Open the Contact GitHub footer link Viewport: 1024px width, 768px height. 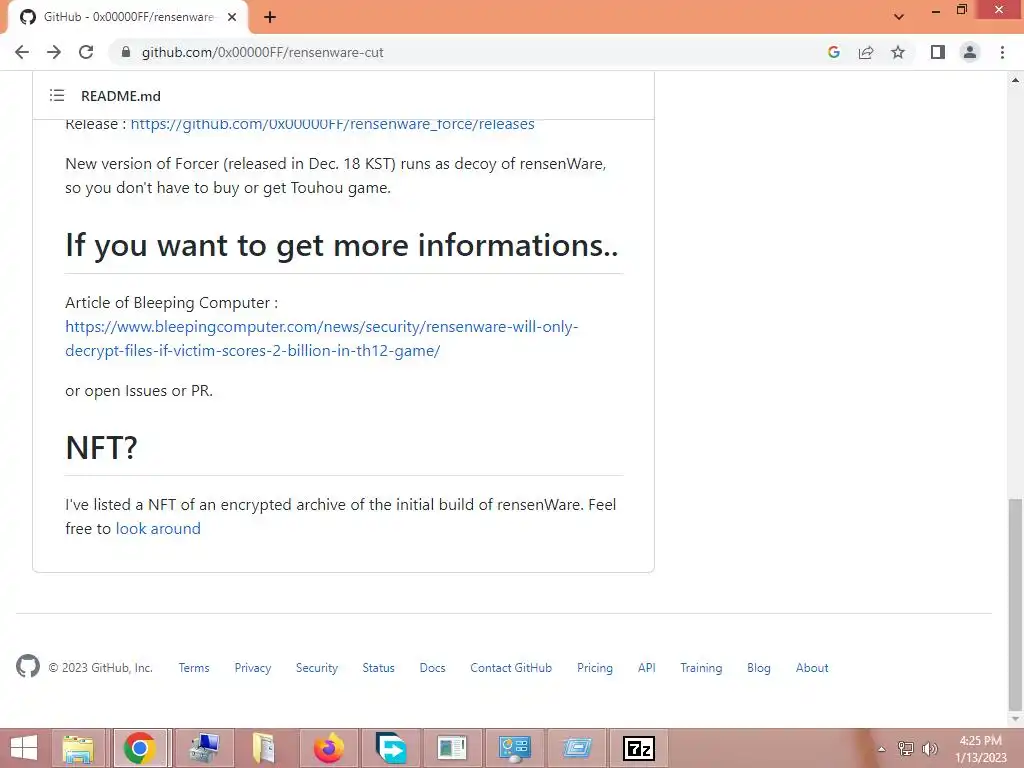511,667
